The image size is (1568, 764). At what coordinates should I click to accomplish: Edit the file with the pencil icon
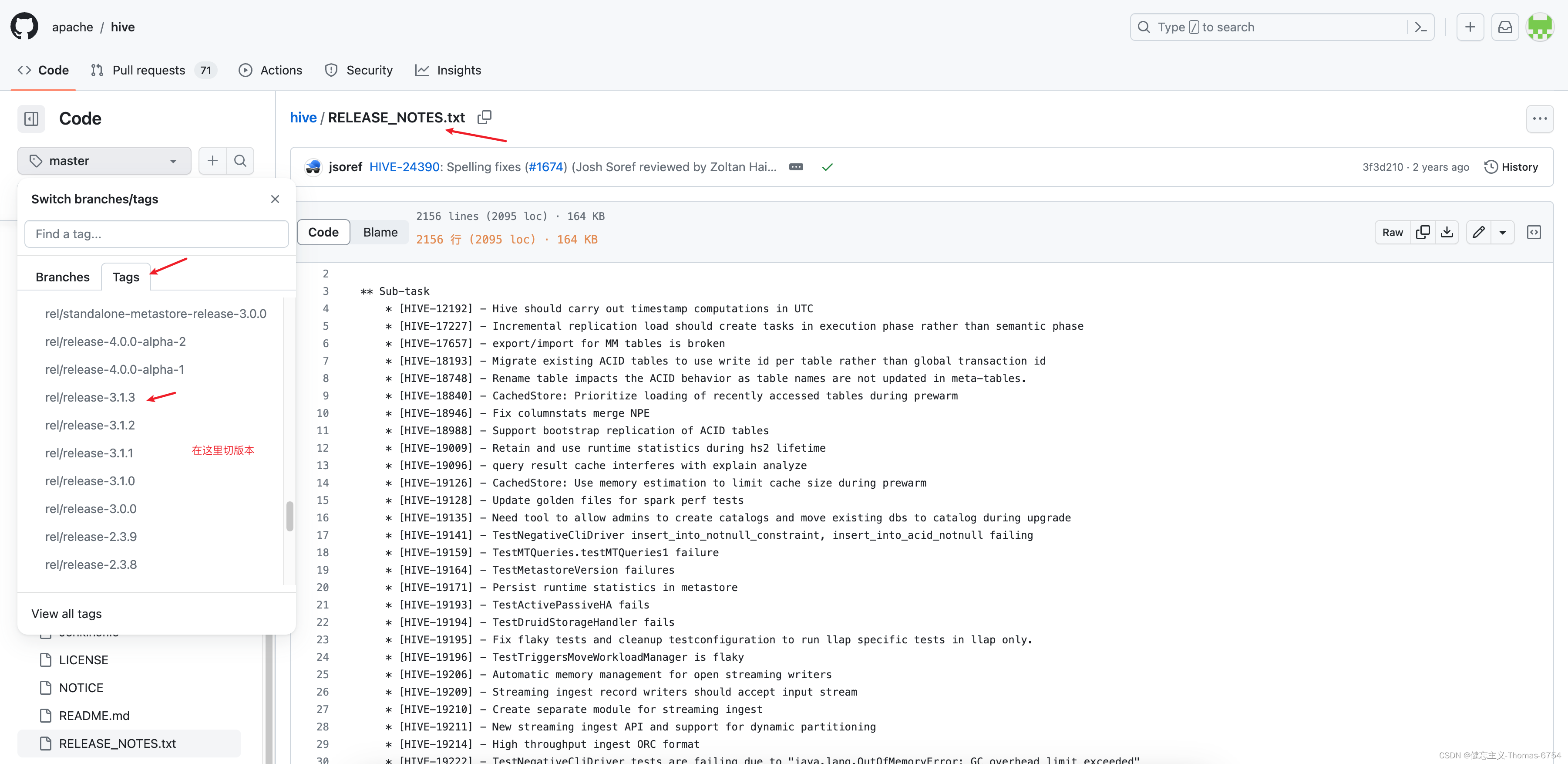(1478, 232)
